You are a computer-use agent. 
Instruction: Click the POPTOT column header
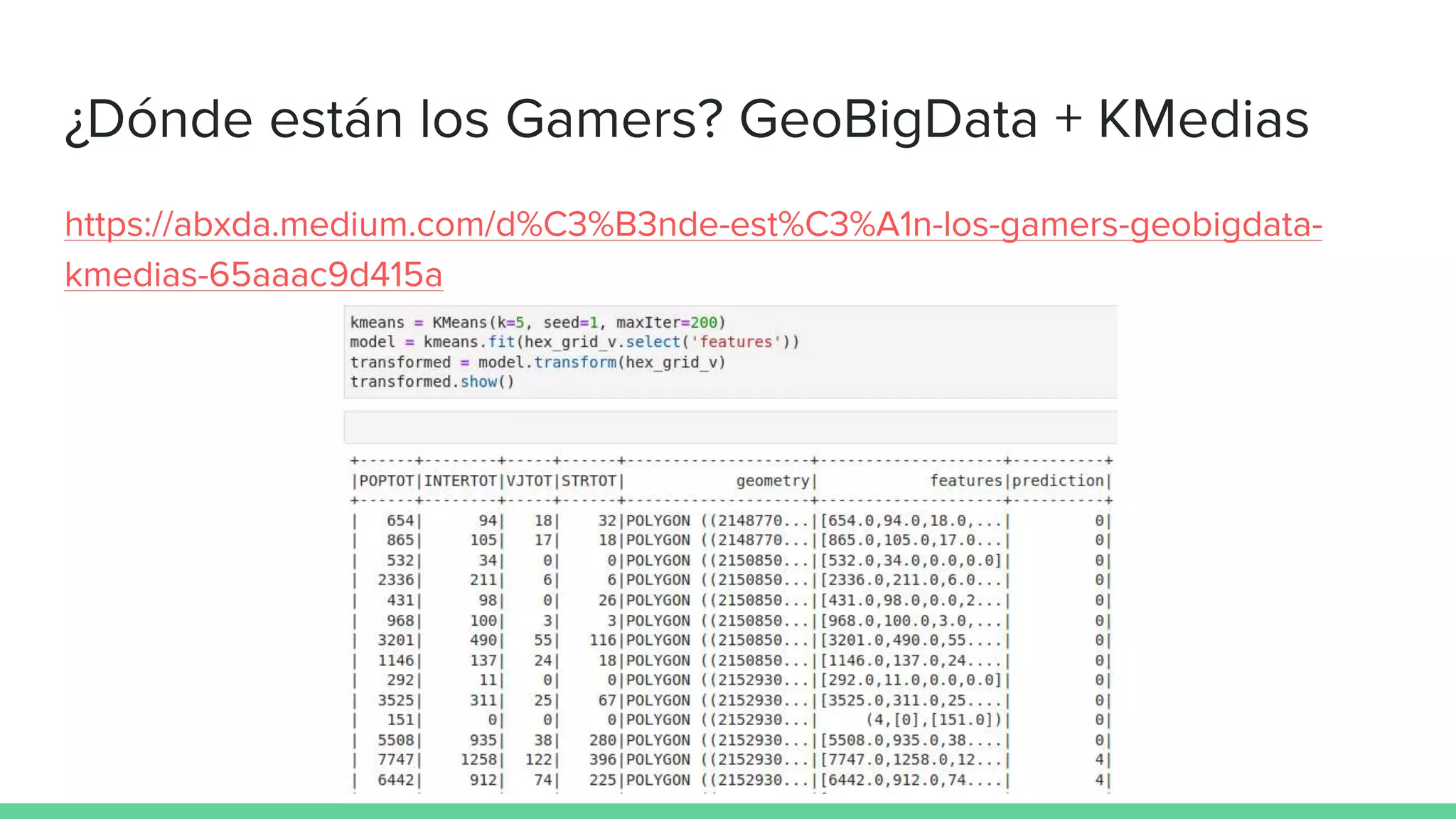click(386, 481)
